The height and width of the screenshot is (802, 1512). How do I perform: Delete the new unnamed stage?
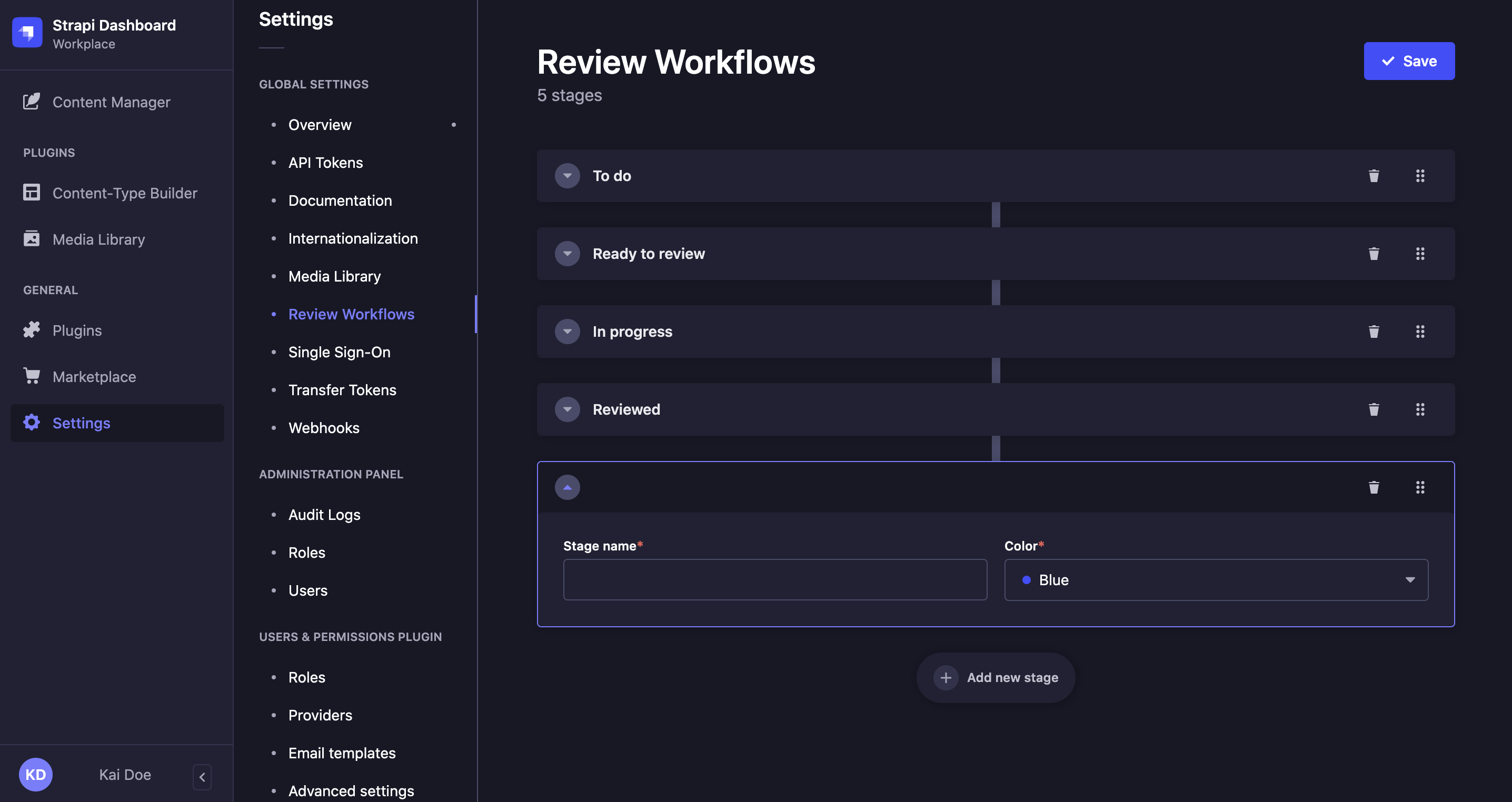click(1374, 487)
